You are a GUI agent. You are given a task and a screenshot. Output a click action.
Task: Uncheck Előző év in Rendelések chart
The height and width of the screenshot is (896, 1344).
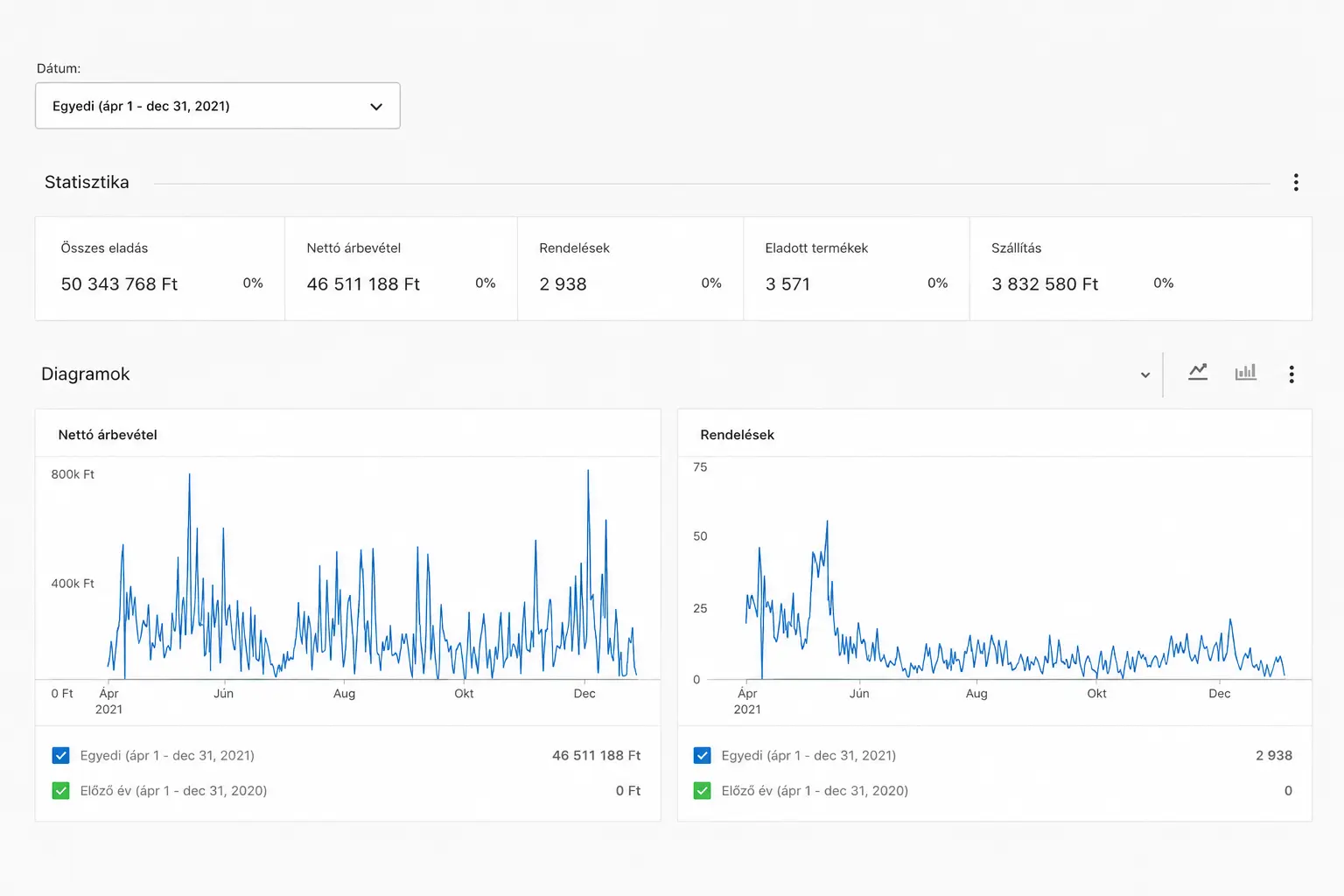(x=702, y=791)
